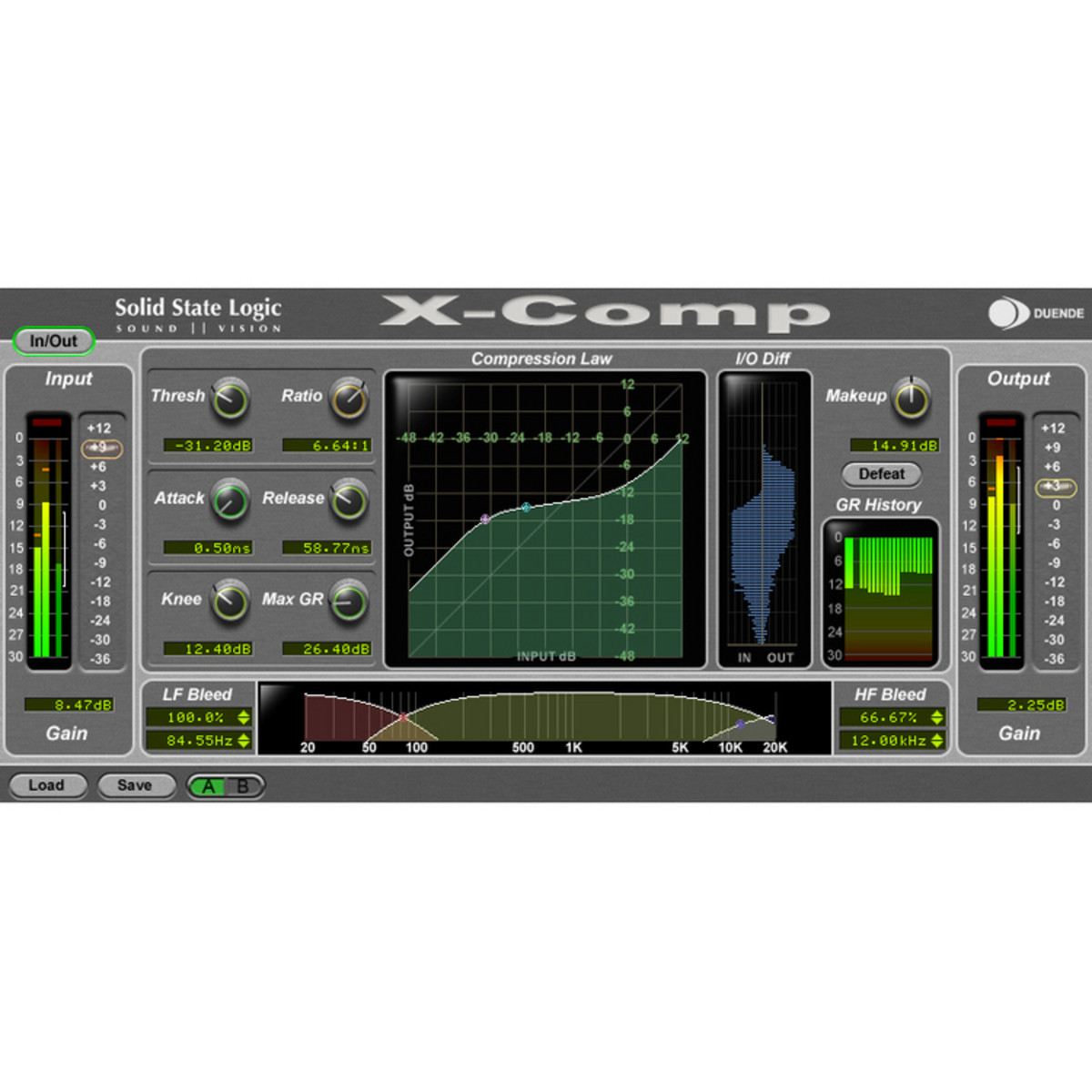This screenshot has height=1092, width=1092.
Task: Click the Duende logo
Action: [x=1036, y=313]
